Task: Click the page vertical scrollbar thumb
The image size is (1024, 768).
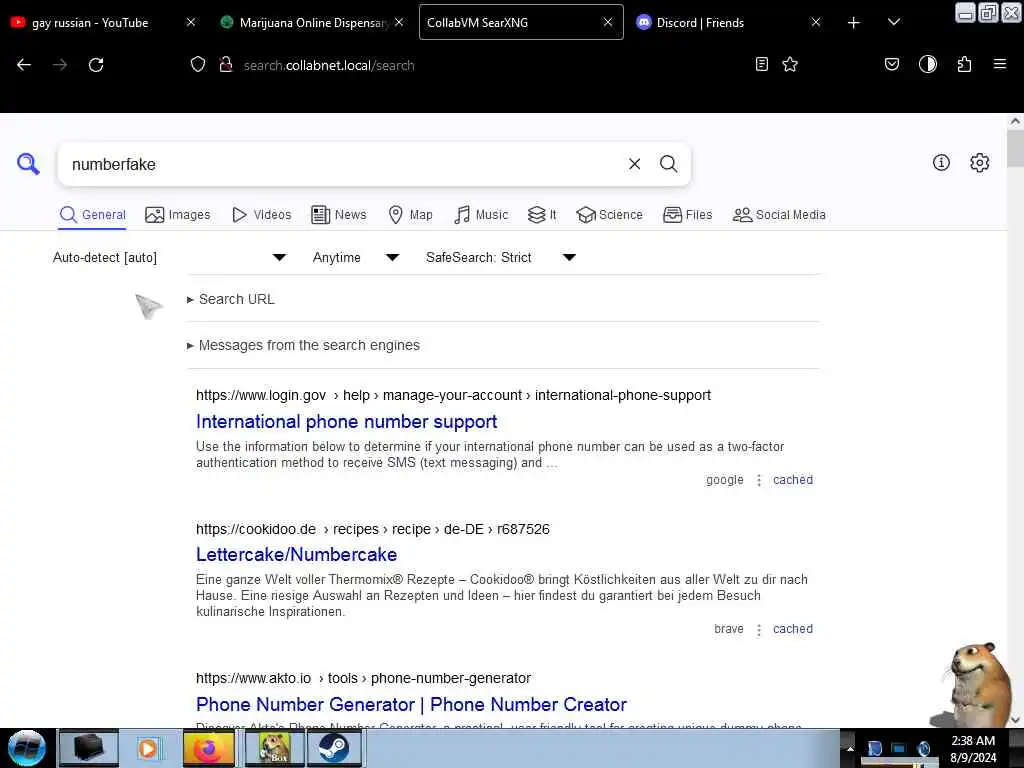Action: click(x=1015, y=149)
